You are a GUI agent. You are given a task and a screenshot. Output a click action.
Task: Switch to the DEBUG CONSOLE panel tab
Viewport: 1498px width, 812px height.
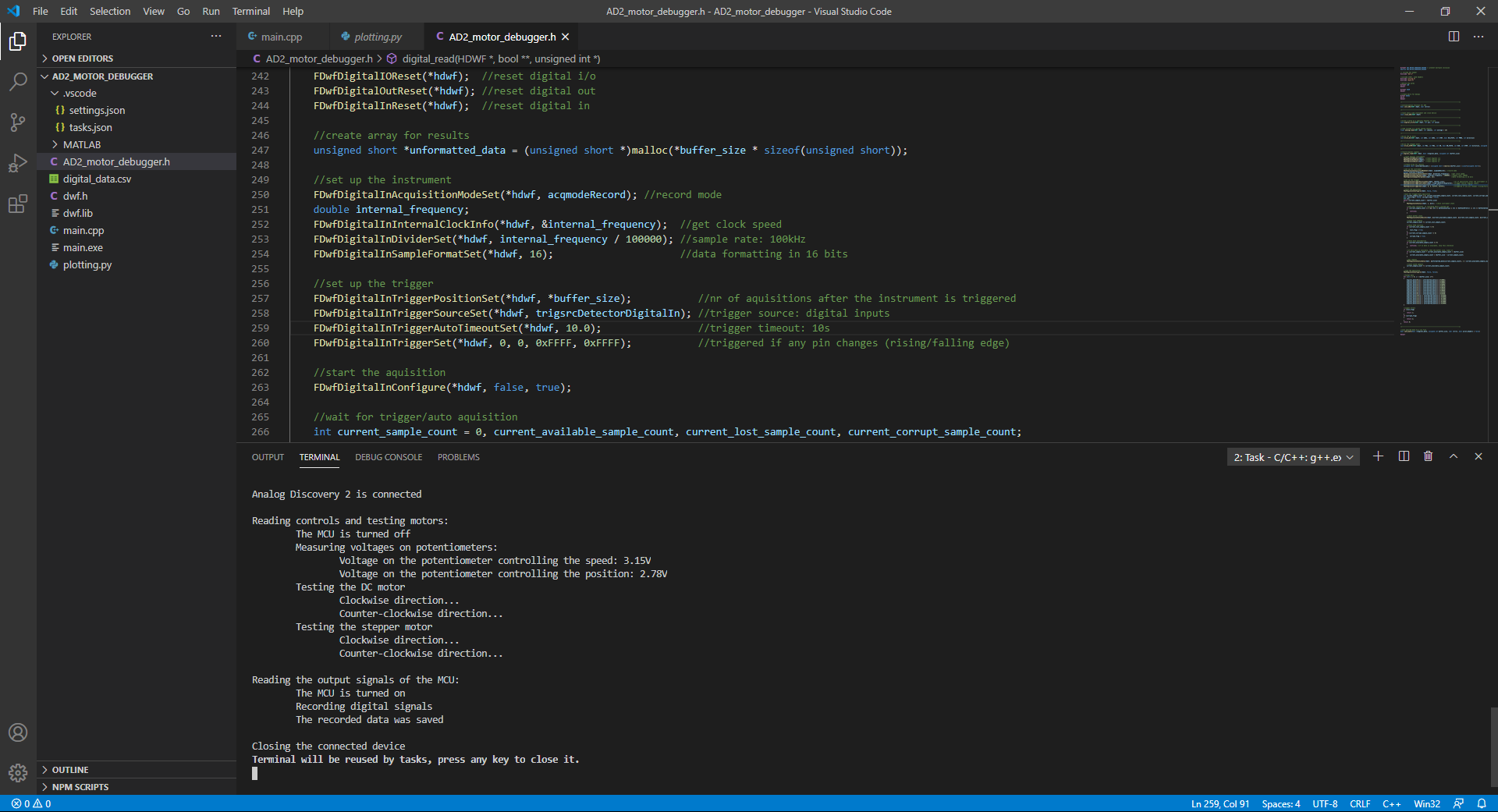coord(389,457)
